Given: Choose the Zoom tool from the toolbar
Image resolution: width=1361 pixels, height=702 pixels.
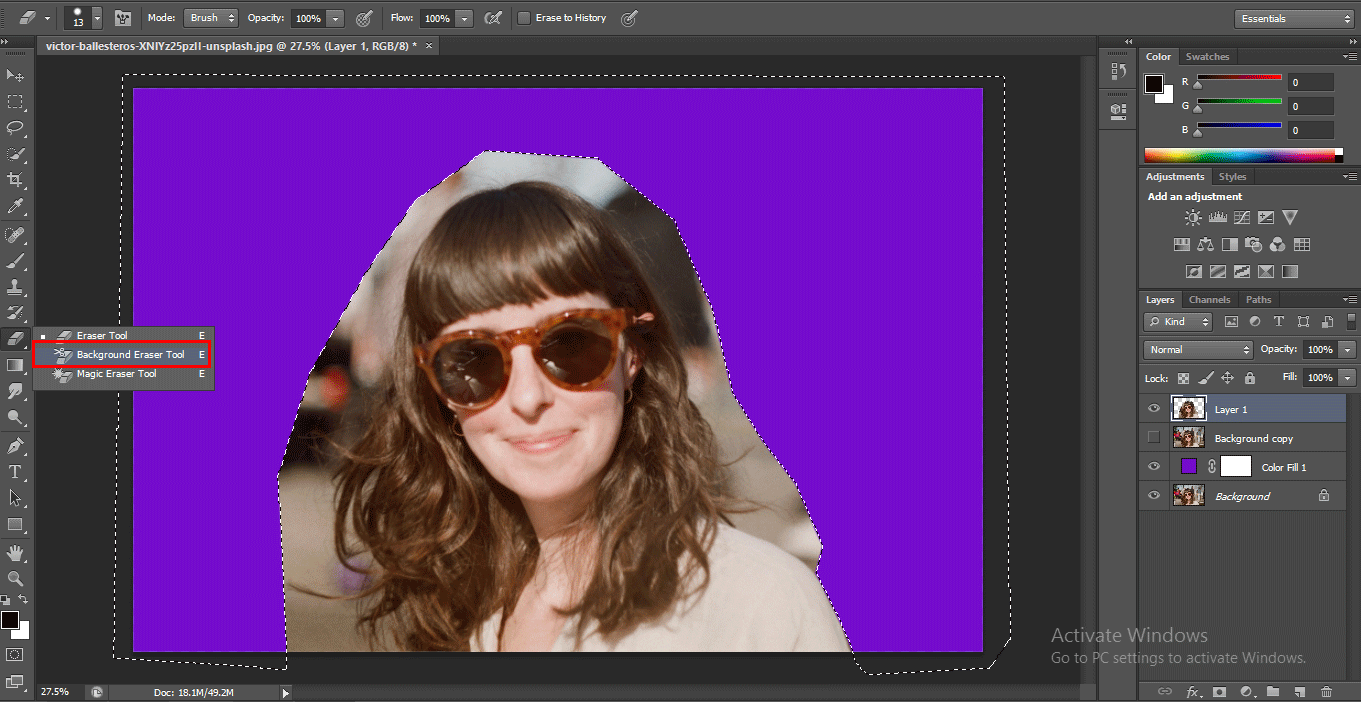Looking at the screenshot, I should point(15,578).
